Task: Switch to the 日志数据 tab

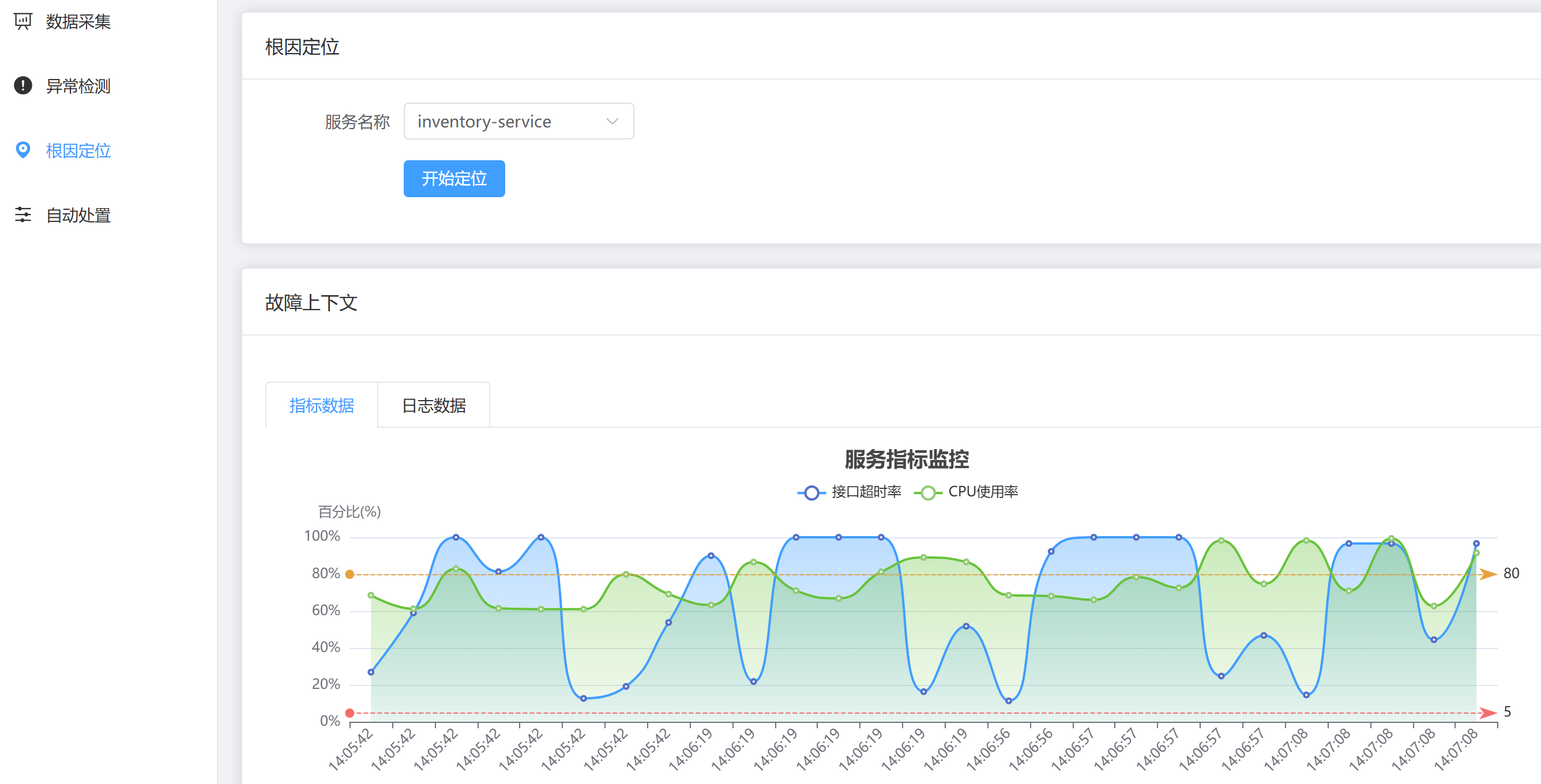Action: coord(434,405)
